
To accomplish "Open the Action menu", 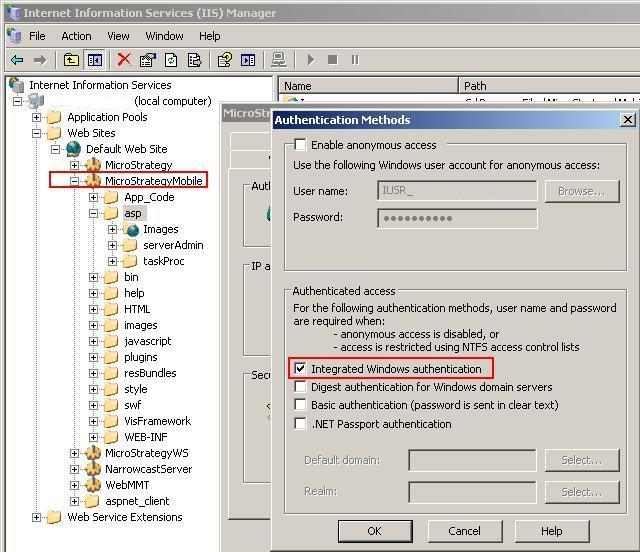I will (x=76, y=36).
